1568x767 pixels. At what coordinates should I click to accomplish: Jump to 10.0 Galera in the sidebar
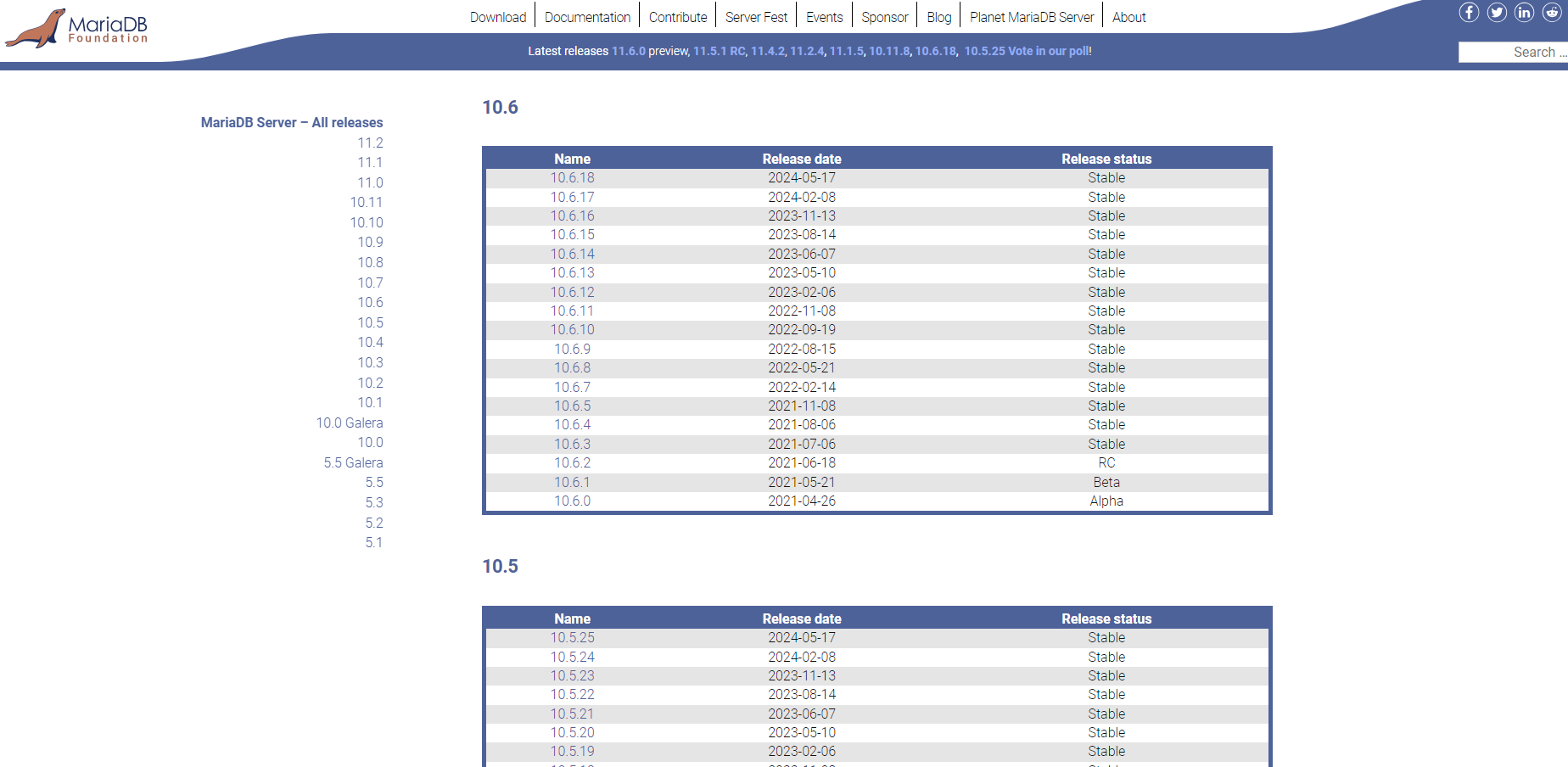(x=350, y=423)
